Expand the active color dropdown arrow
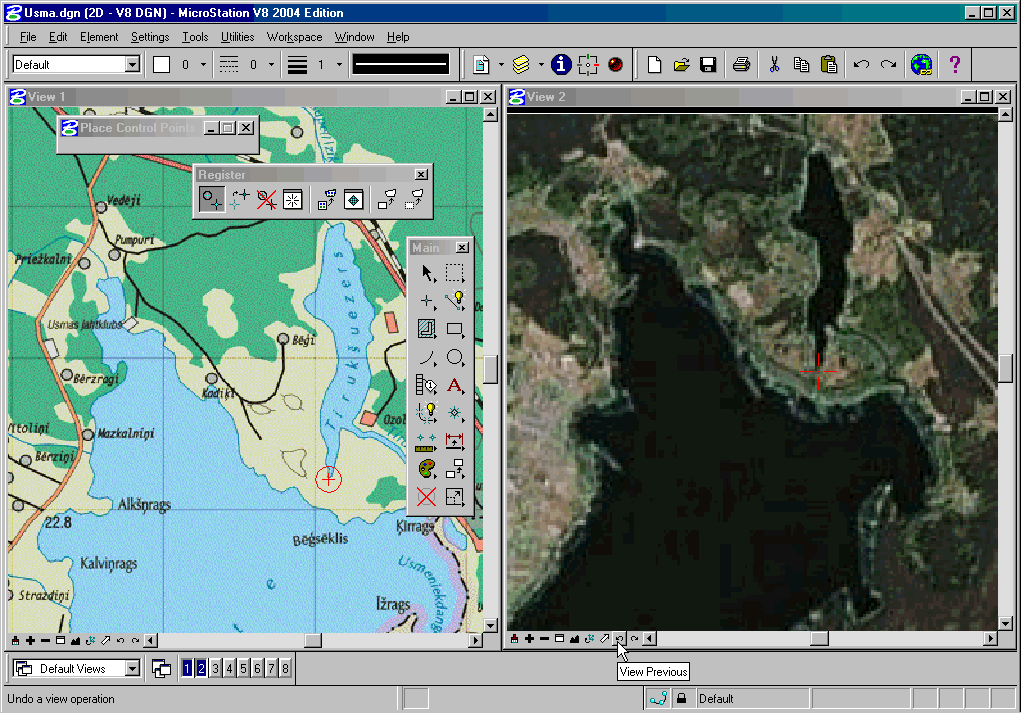The height and width of the screenshot is (714, 1021). (x=203, y=64)
